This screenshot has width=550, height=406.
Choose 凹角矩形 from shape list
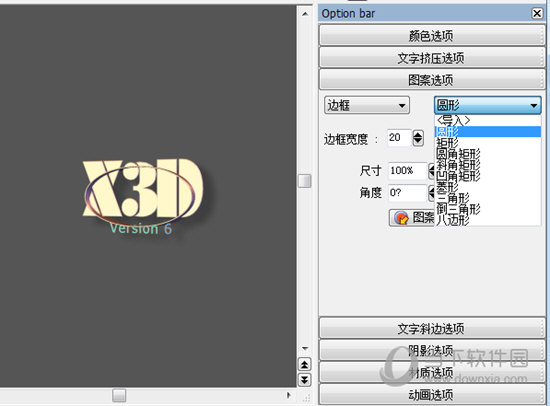tap(488, 175)
